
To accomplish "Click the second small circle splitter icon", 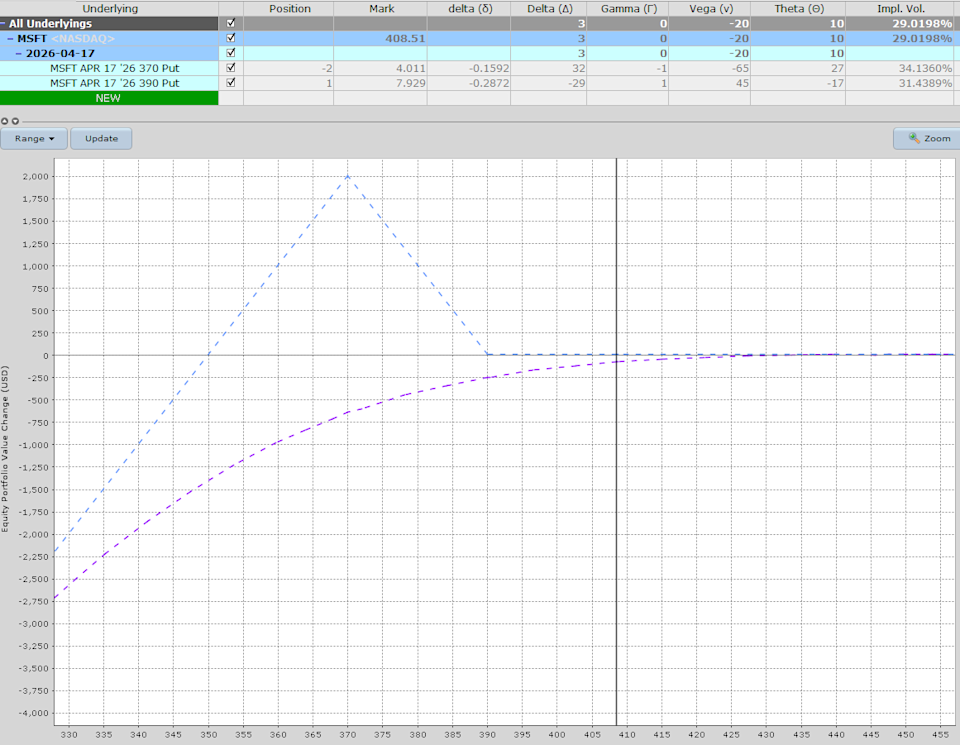I will [15, 121].
